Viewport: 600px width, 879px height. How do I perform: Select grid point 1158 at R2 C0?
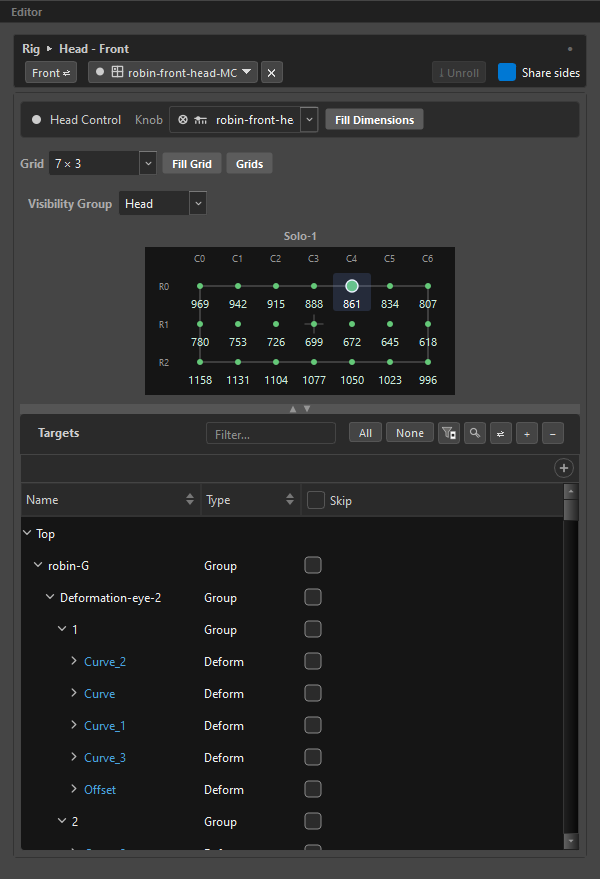[x=200, y=362]
